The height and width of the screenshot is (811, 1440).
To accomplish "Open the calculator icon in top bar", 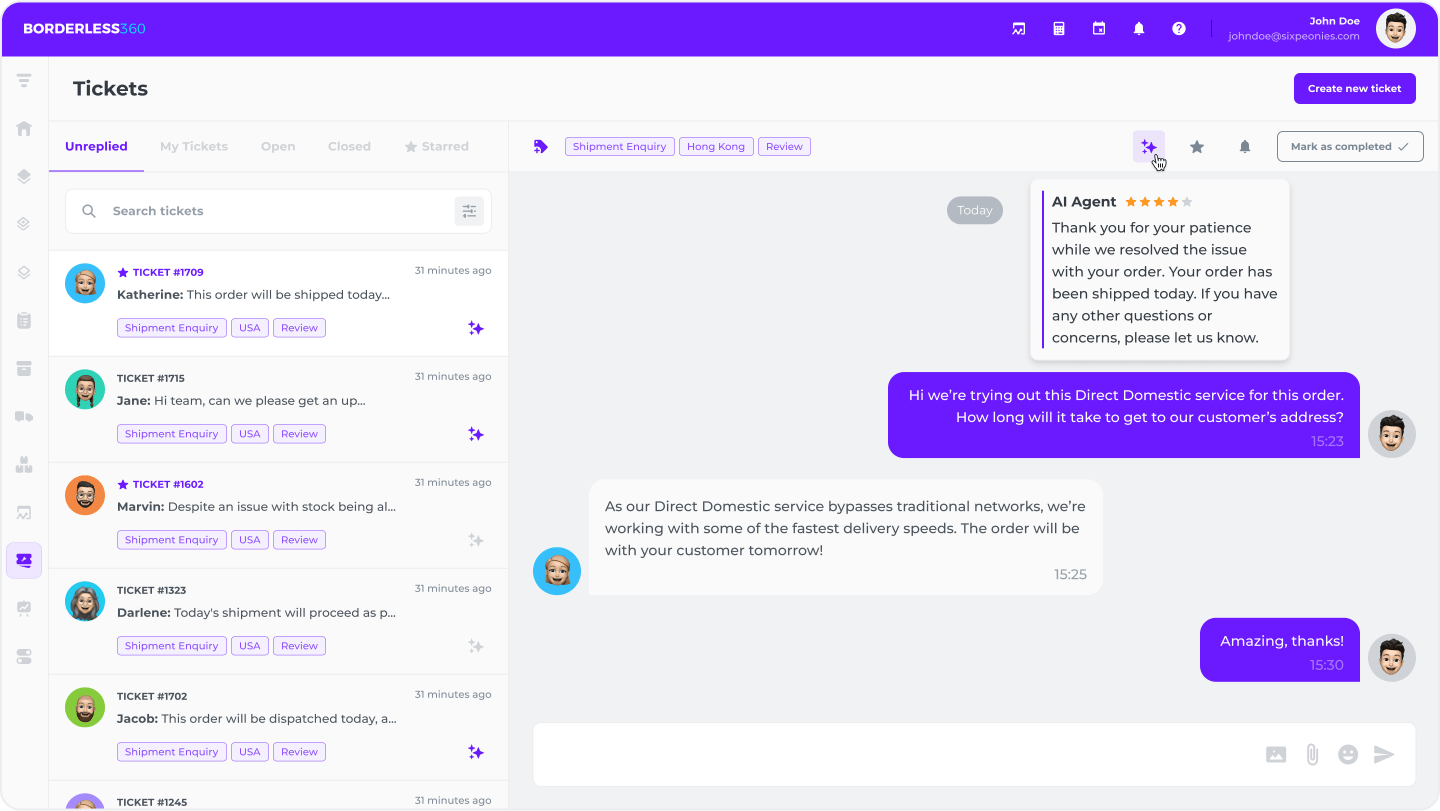I will (1058, 29).
